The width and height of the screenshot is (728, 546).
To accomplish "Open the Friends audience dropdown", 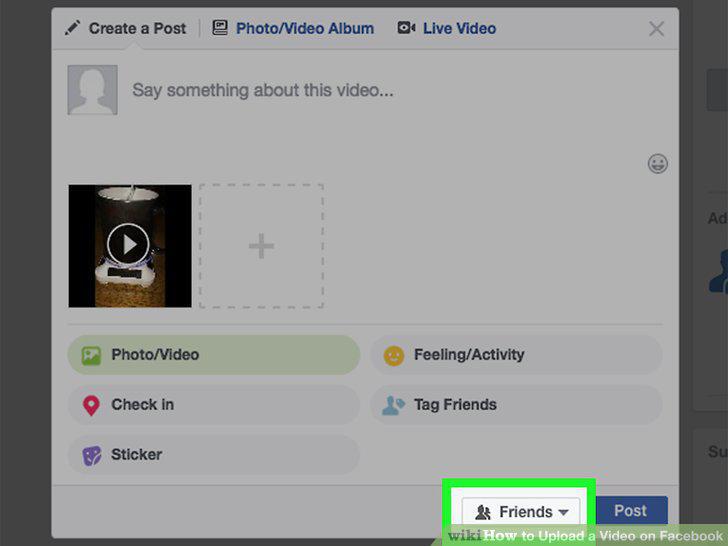I will click(x=521, y=512).
